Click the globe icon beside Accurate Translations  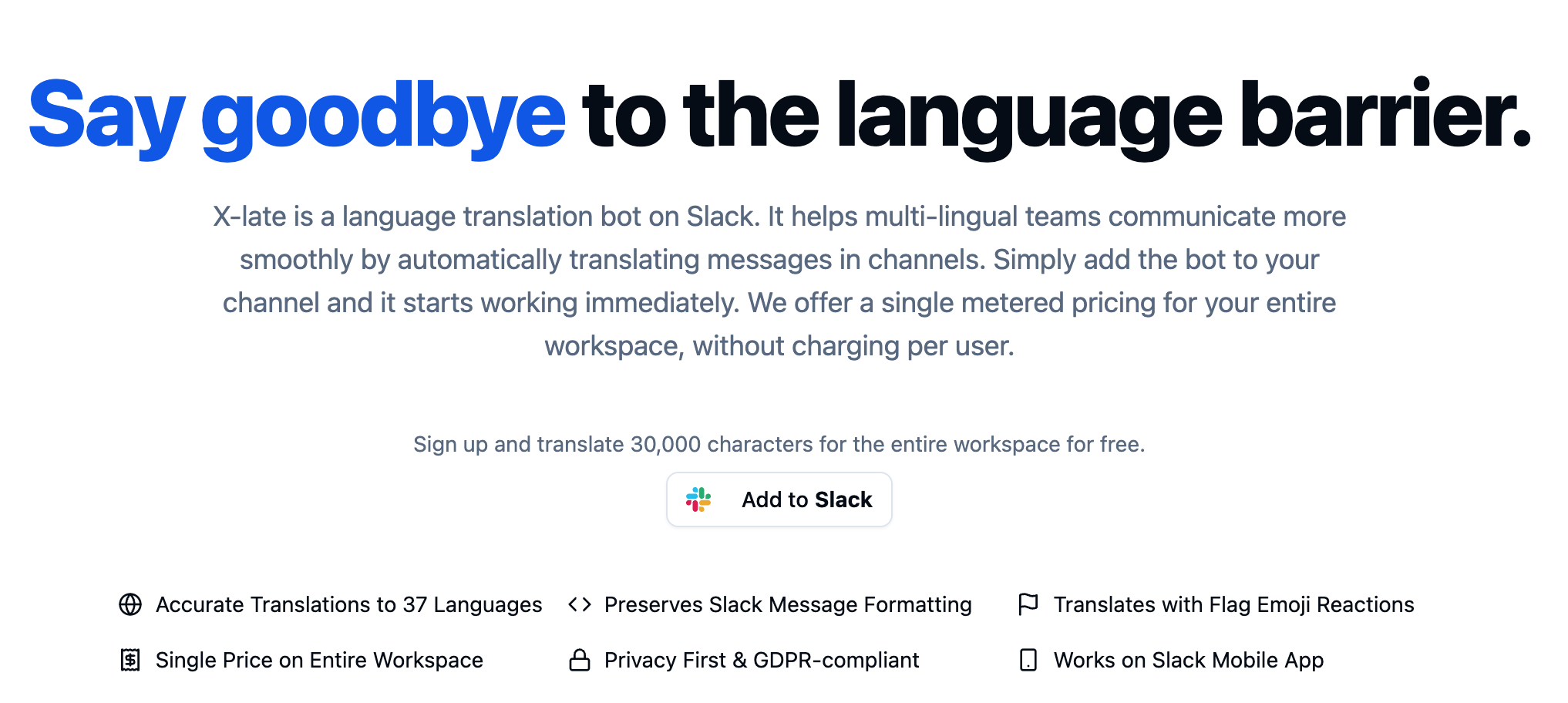pyautogui.click(x=130, y=604)
